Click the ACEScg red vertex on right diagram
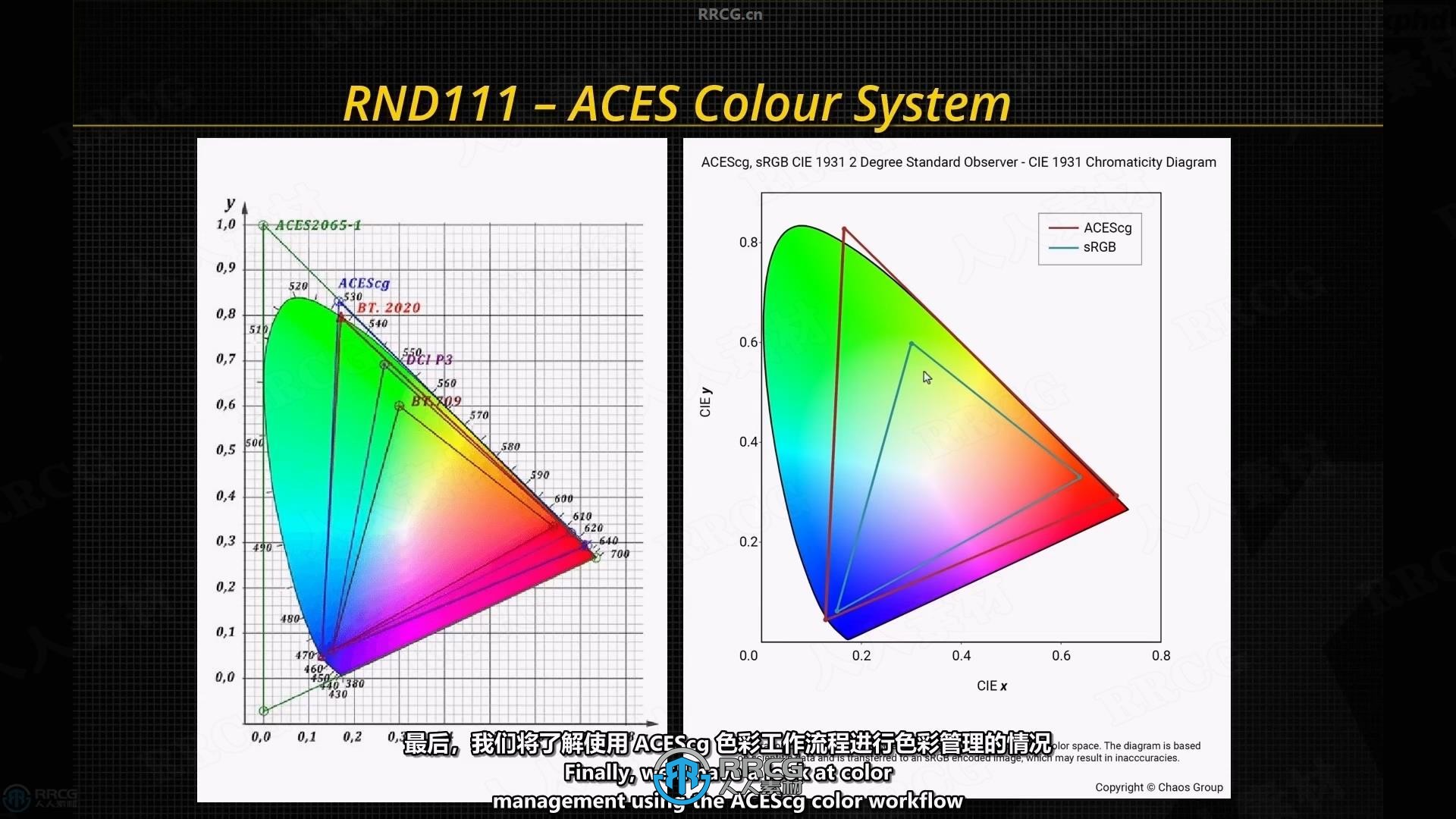1456x819 pixels. tap(1116, 497)
